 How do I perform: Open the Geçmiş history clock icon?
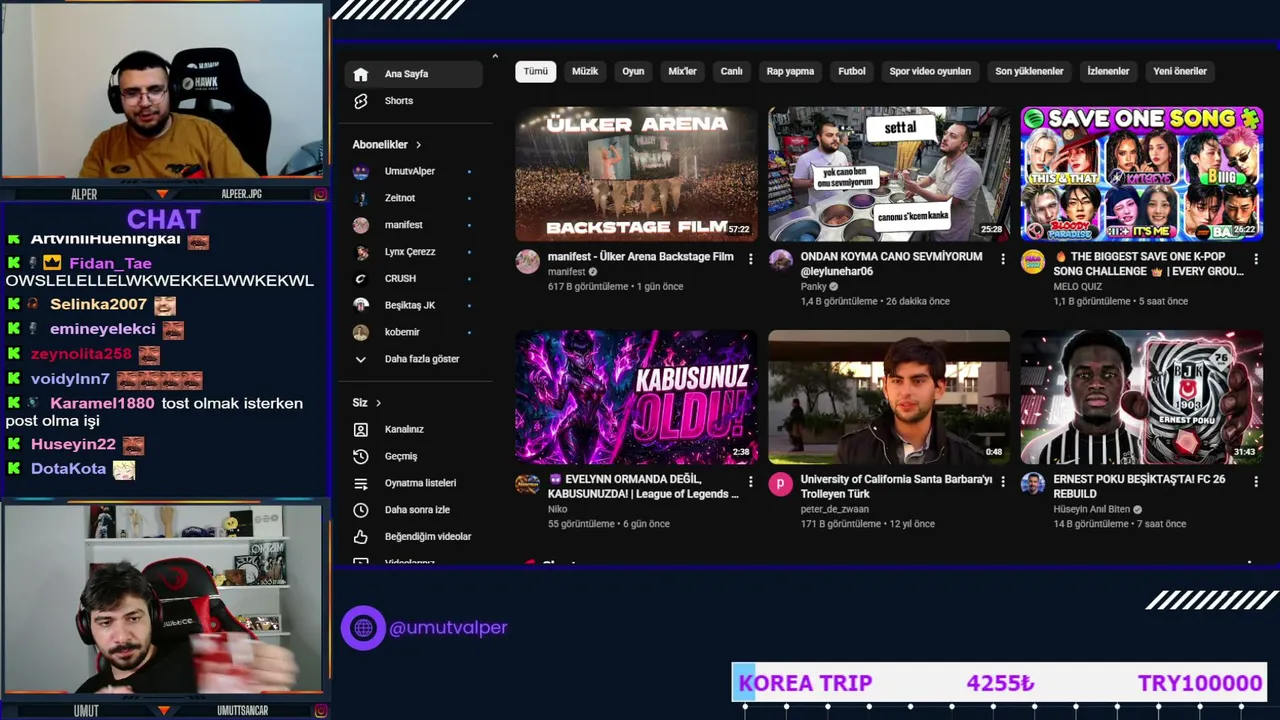point(361,456)
